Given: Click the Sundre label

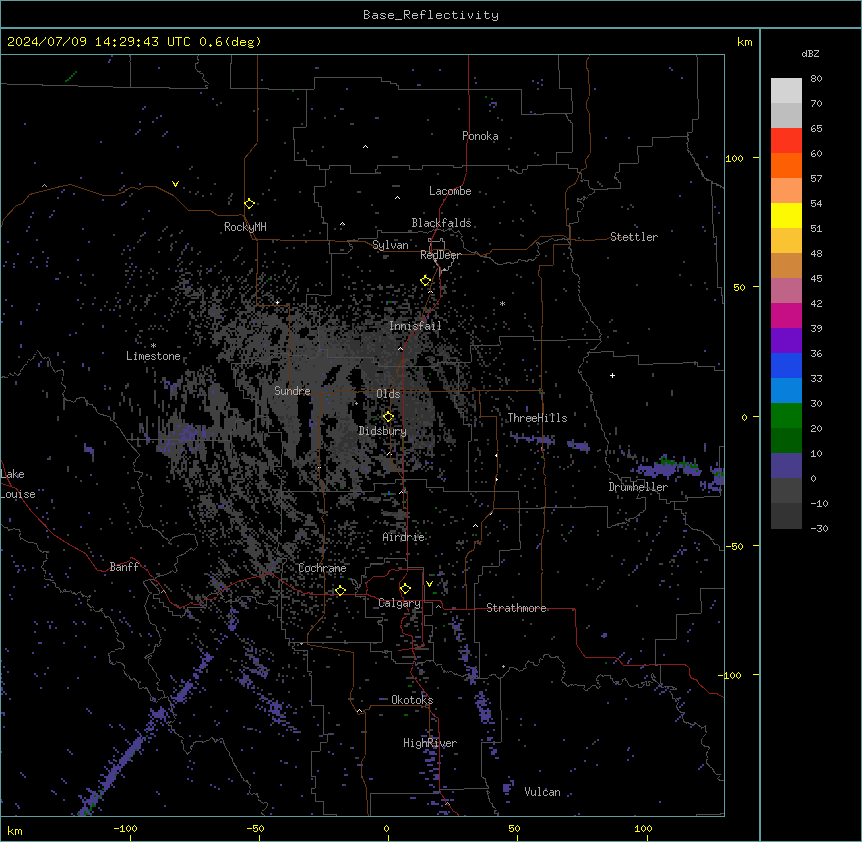Looking at the screenshot, I should coord(292,391).
